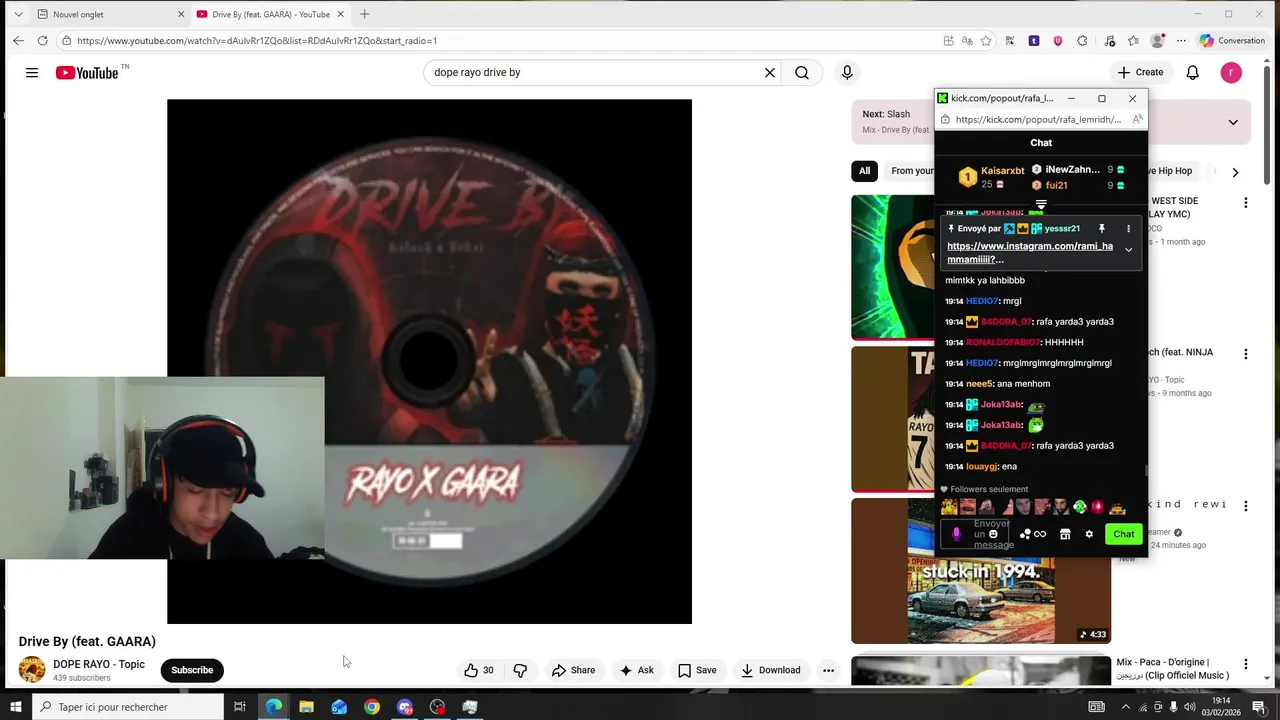Viewport: 1280px width, 720px height.
Task: Insert the red gem quick emote
Action: pos(1097,507)
